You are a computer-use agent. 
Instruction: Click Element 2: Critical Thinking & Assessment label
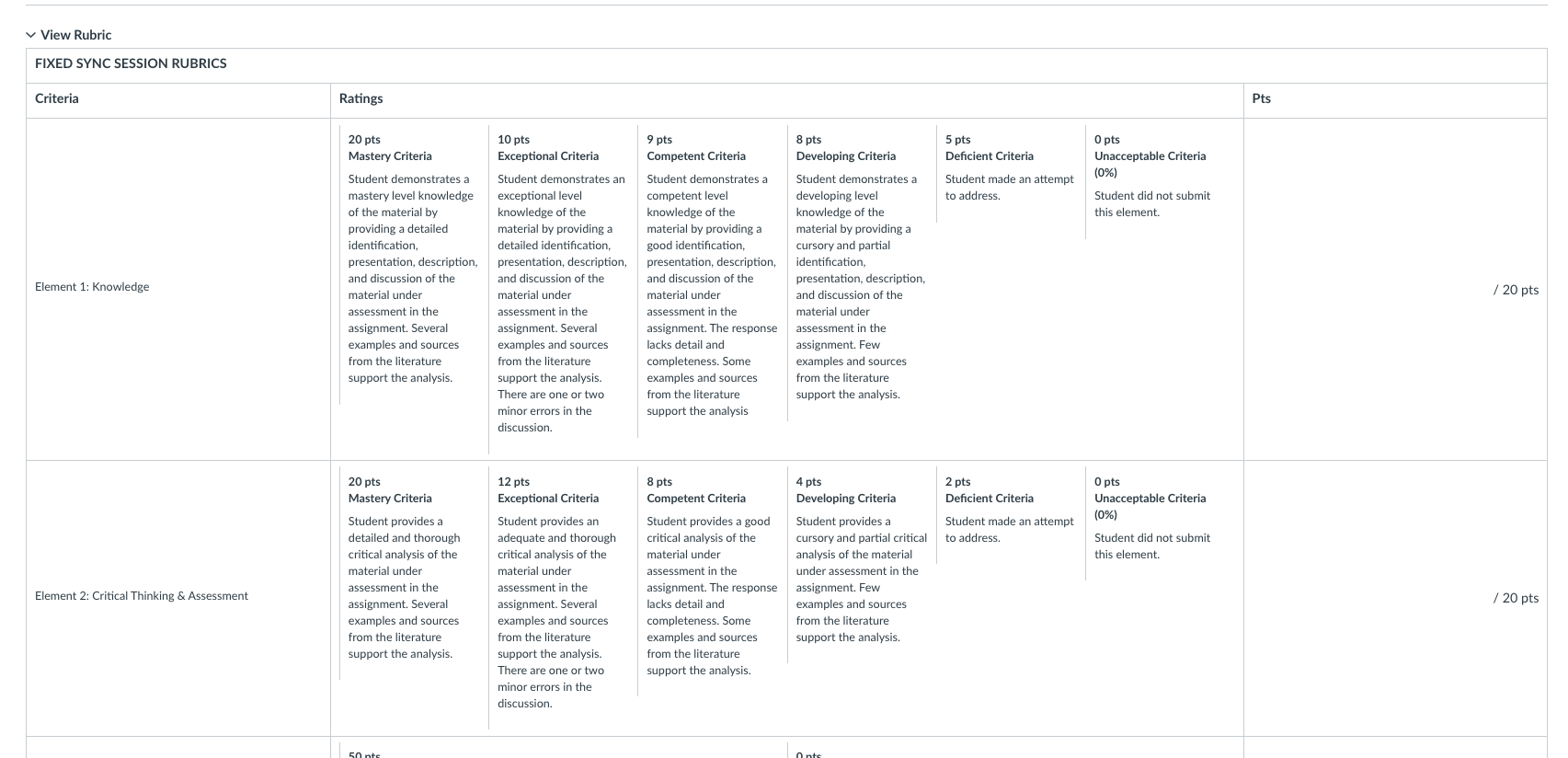click(142, 596)
